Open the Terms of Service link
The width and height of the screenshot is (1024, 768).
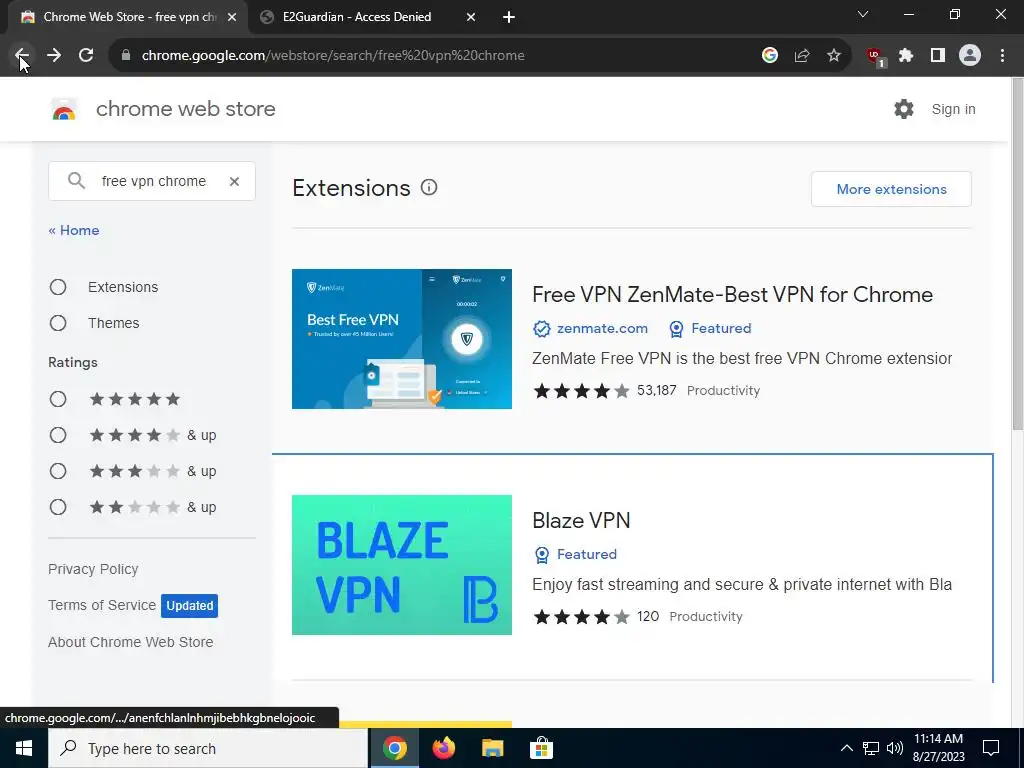tap(102, 605)
